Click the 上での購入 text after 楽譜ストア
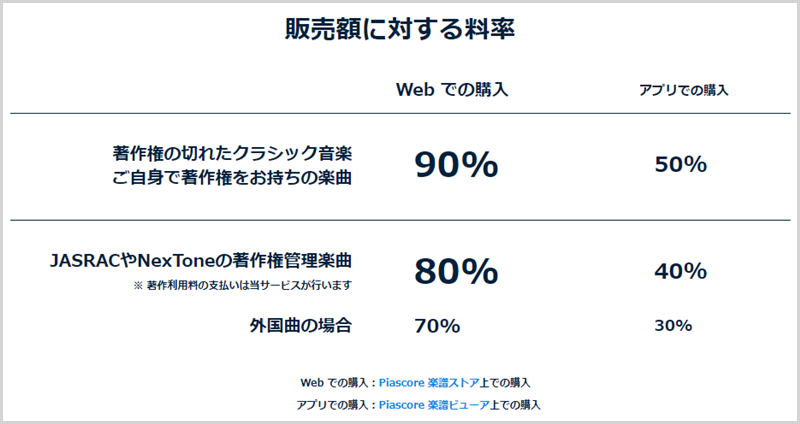This screenshot has width=800, height=424. tap(505, 383)
